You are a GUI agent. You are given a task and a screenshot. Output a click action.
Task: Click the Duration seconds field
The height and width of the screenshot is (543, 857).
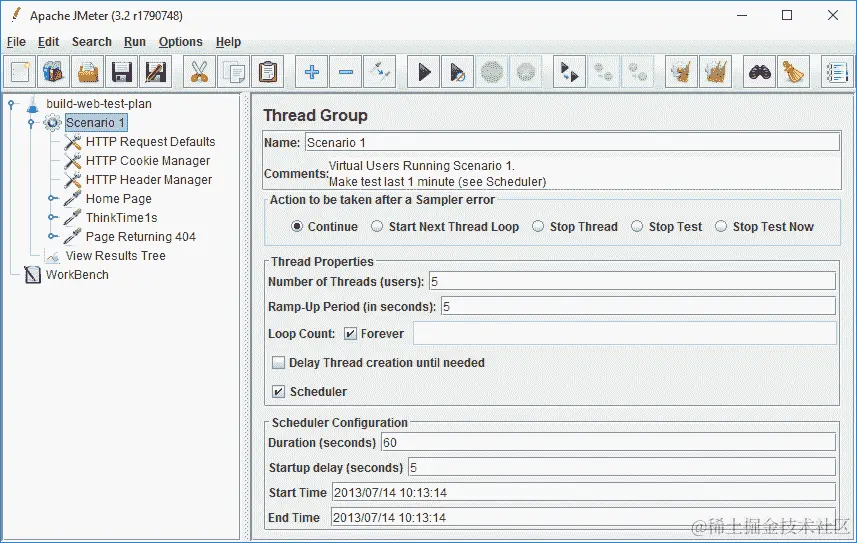608,442
